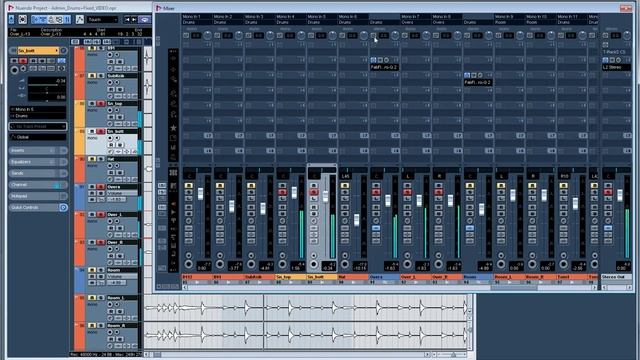Open the Sn_bott track name dropdown arrow in inspector
The width and height of the screenshot is (640, 360).
(x=57, y=51)
